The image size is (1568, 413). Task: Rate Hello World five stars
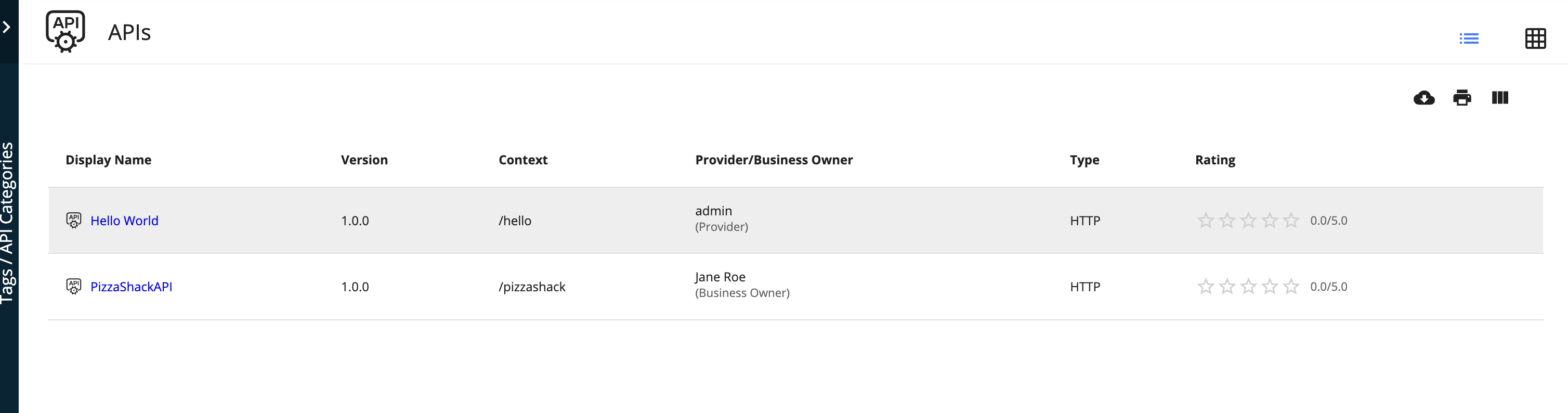click(1290, 221)
